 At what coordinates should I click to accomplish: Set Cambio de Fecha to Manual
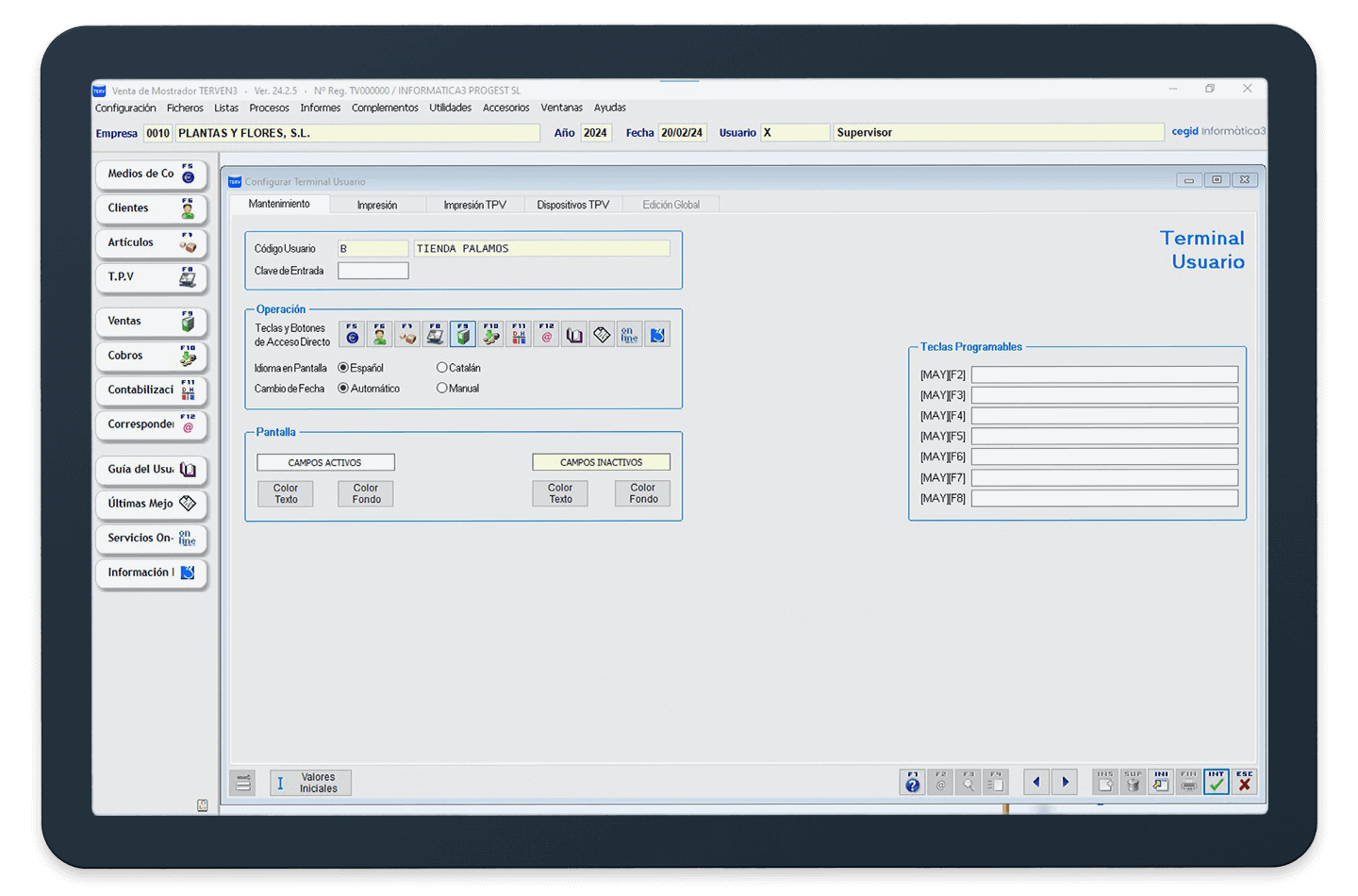(441, 389)
